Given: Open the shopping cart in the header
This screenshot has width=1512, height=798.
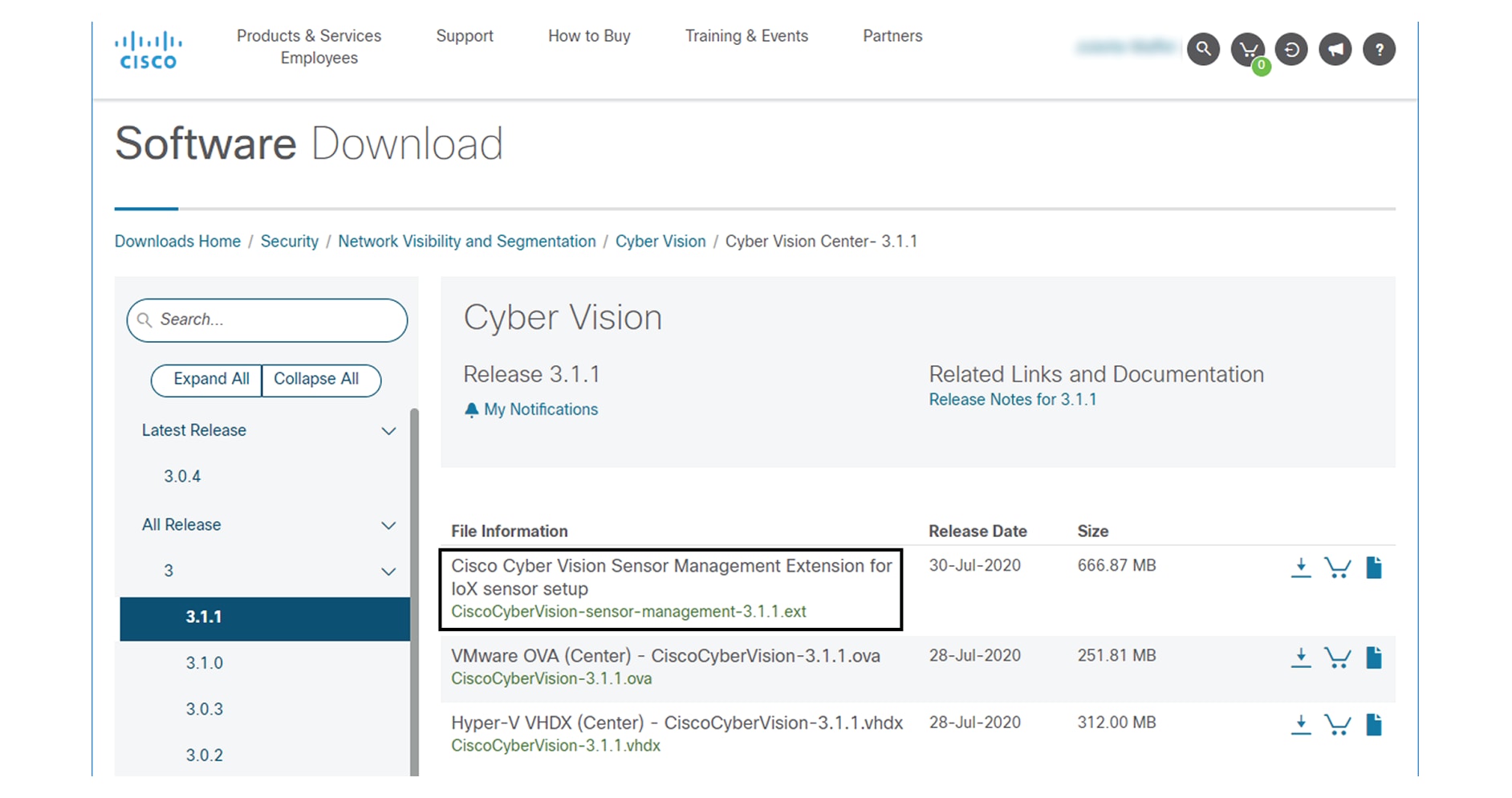Looking at the screenshot, I should point(1247,49).
